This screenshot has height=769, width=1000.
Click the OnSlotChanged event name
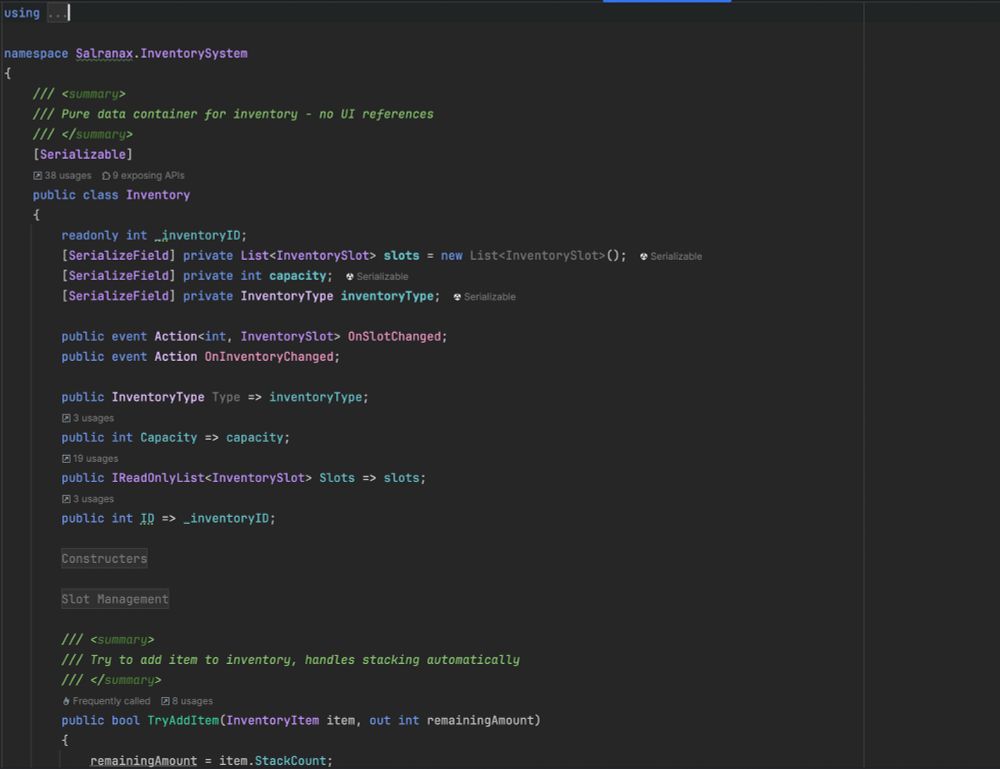click(x=394, y=336)
